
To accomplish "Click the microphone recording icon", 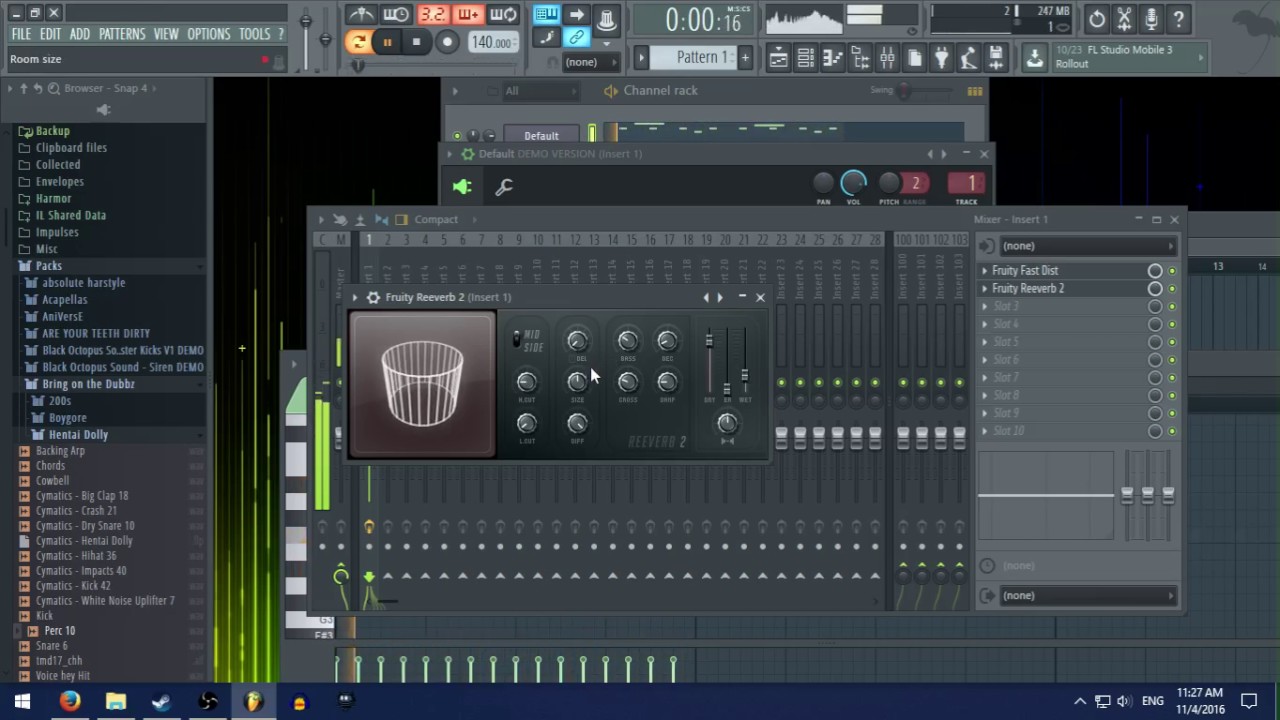I will pyautogui.click(x=1152, y=19).
